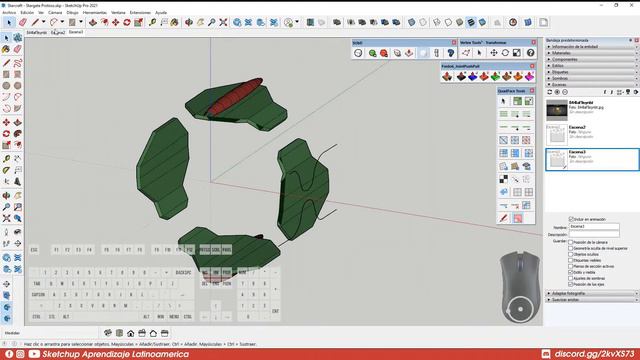640x360 pixels.
Task: Activate the Push/Pull tool in top toolbar
Action: pyautogui.click(x=93, y=22)
